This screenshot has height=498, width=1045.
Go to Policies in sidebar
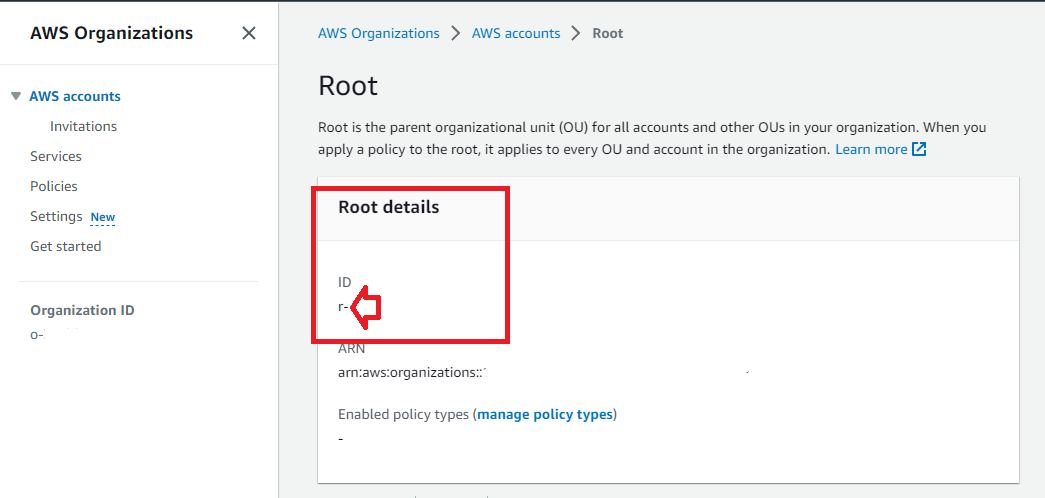pyautogui.click(x=54, y=186)
